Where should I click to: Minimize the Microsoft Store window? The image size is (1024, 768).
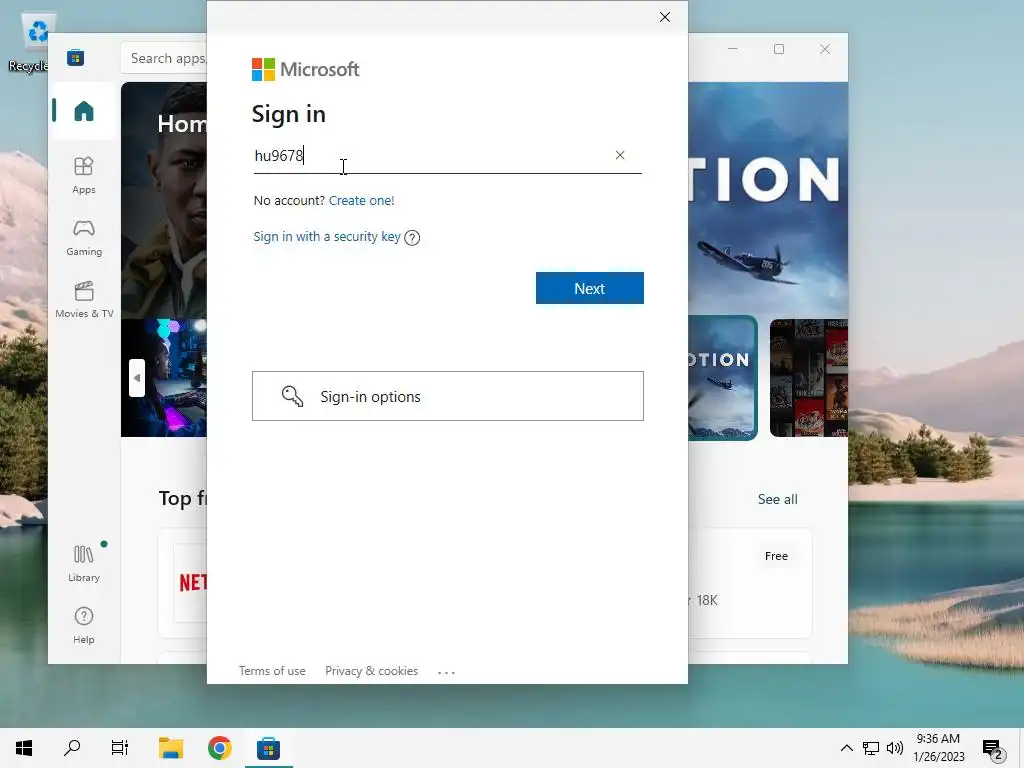point(733,49)
